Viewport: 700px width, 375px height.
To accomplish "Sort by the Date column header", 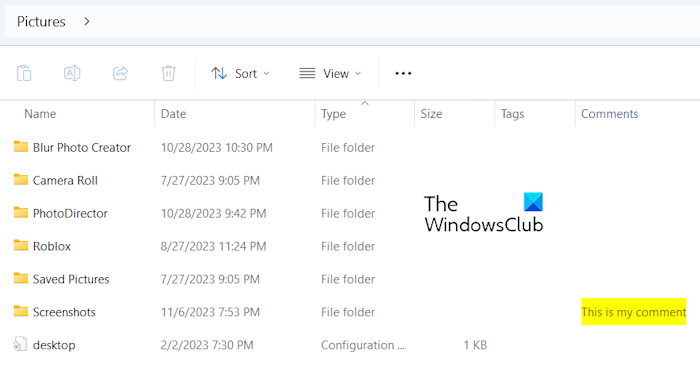I will [x=173, y=114].
